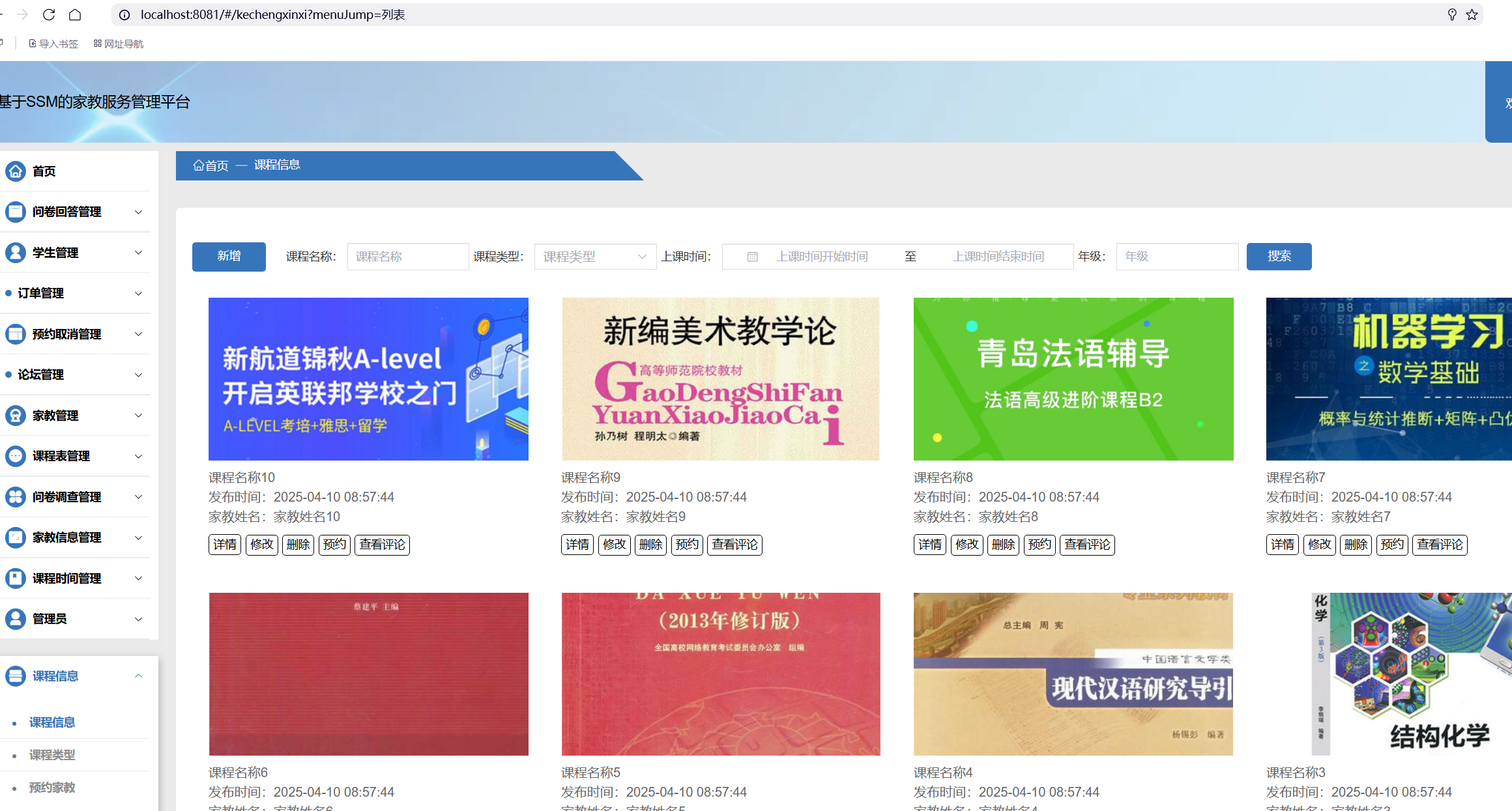Screen dimensions: 1512x811
Task: Reload the page with the browser refresh icon
Action: pyautogui.click(x=49, y=14)
